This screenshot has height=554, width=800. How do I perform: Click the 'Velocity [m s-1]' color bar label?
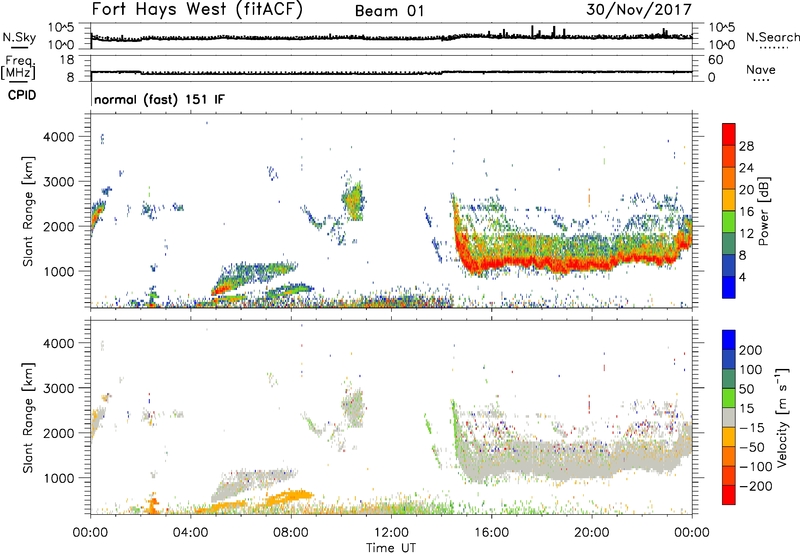point(781,417)
